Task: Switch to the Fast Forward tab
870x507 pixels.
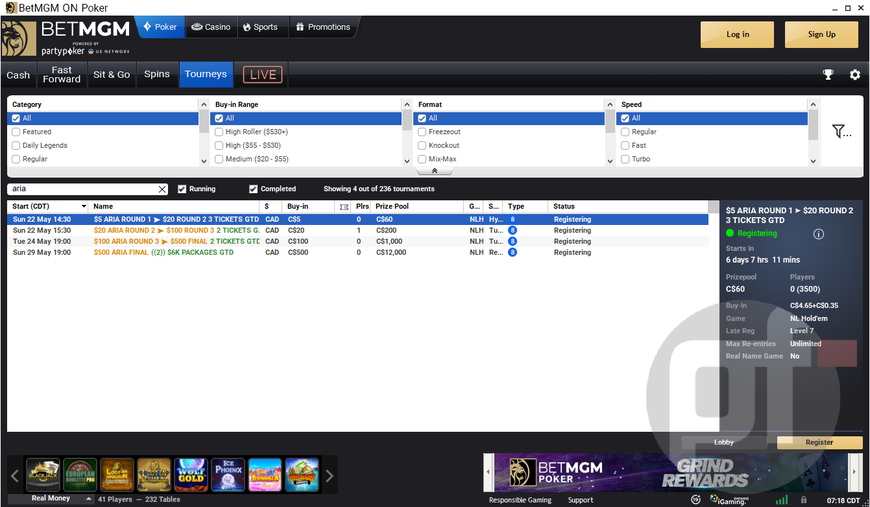Action: (x=62, y=75)
